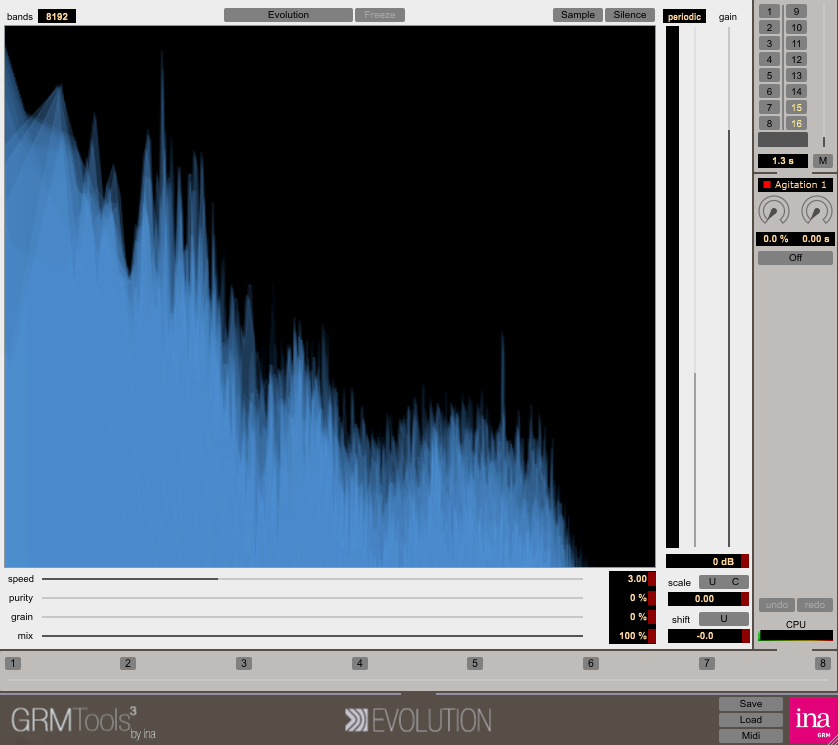This screenshot has width=838, height=745.
Task: Click the bands value 8192
Action: coord(57,17)
